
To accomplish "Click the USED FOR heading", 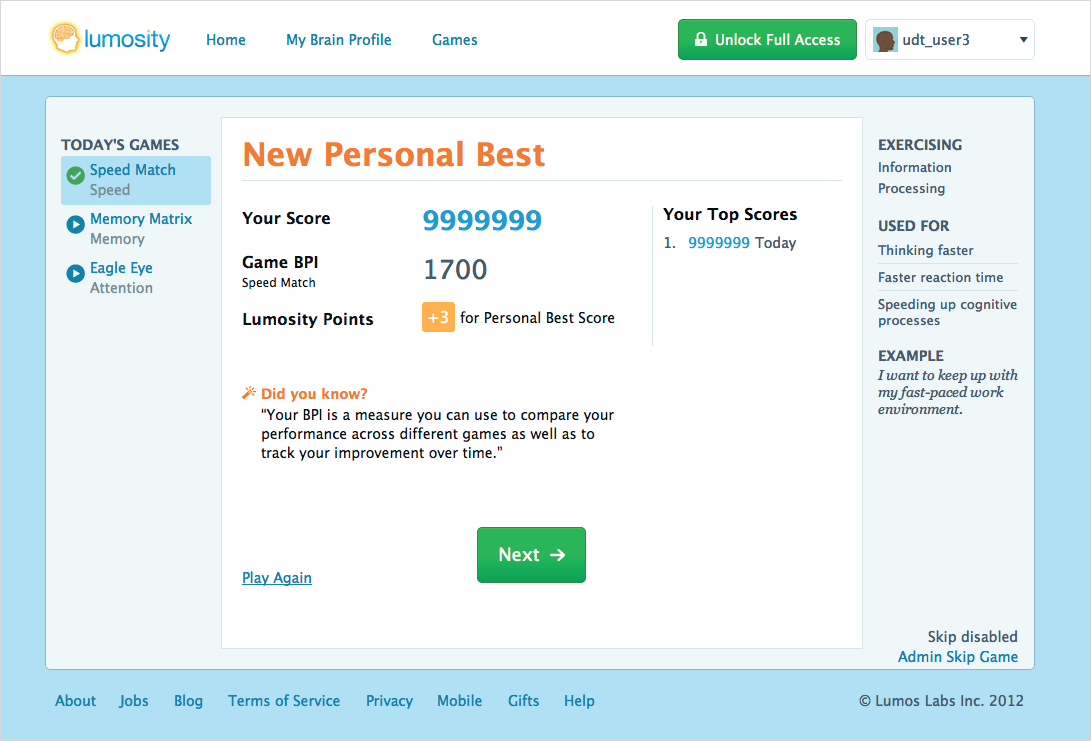I will tap(913, 226).
